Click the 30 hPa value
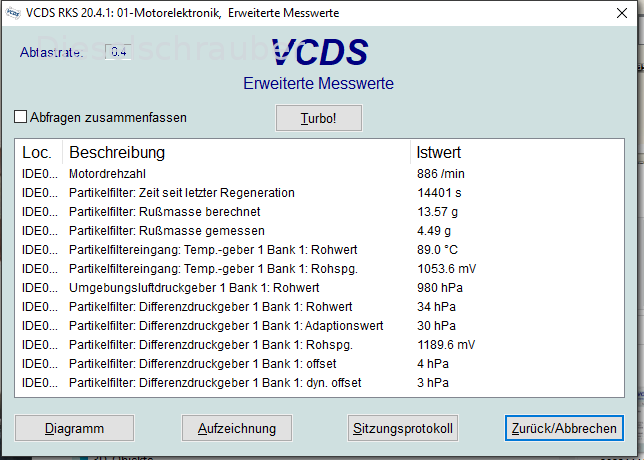The width and height of the screenshot is (644, 460). click(436, 326)
